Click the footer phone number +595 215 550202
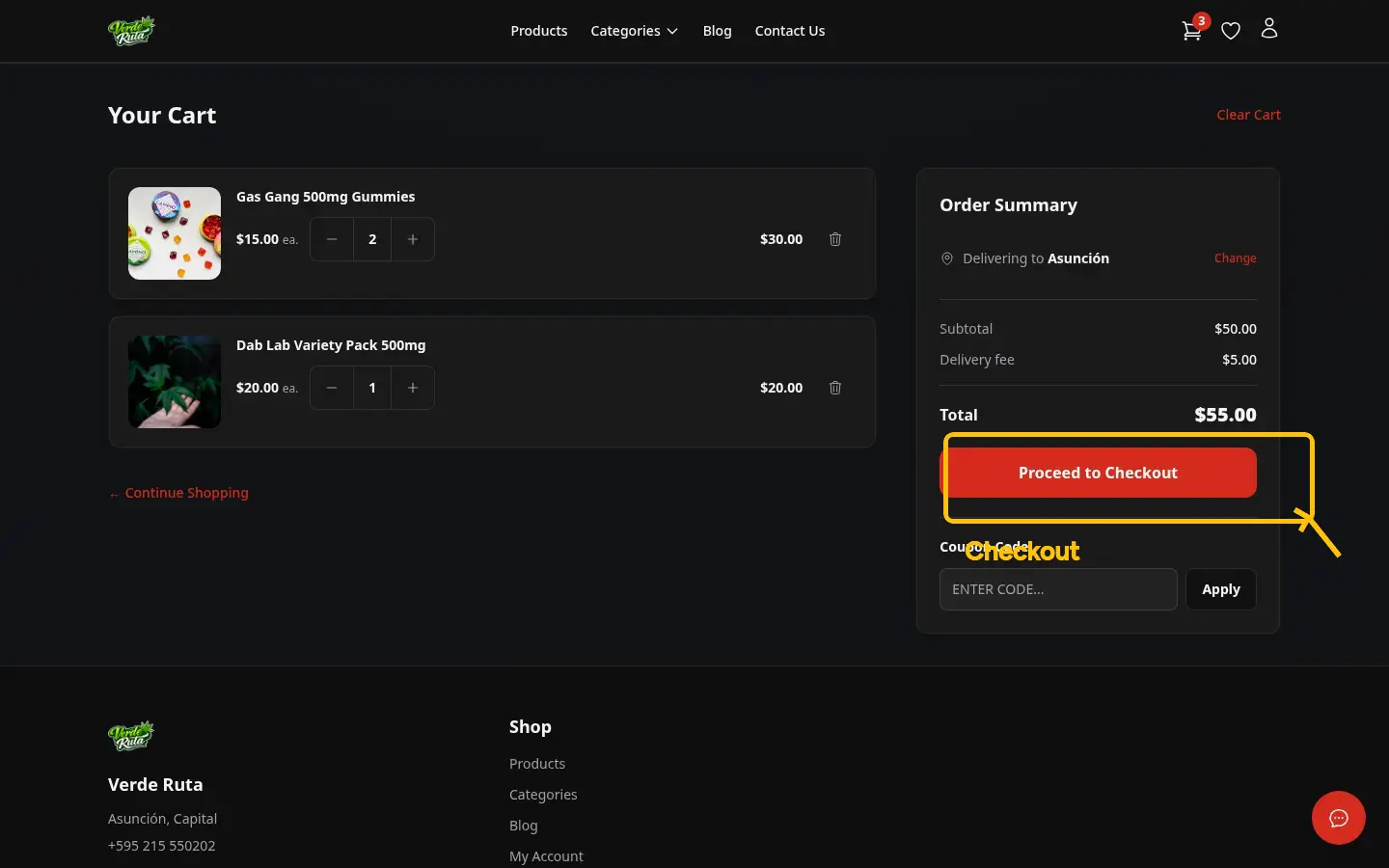The image size is (1389, 868). pyautogui.click(x=162, y=846)
